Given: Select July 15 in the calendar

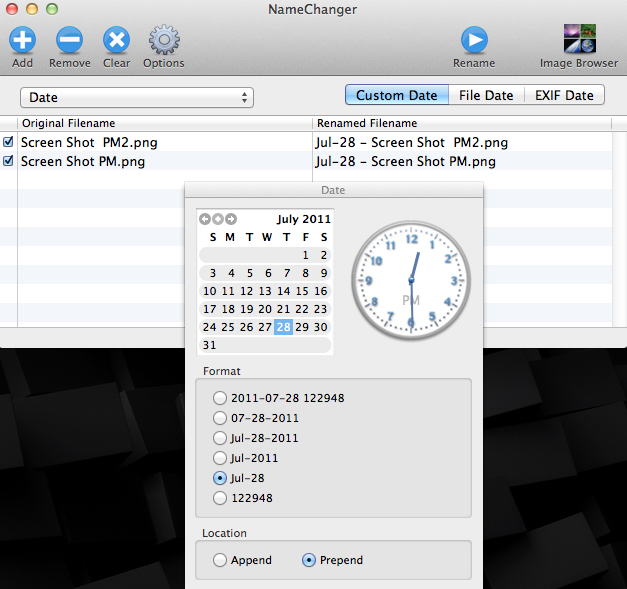Looking at the screenshot, I should [x=302, y=291].
